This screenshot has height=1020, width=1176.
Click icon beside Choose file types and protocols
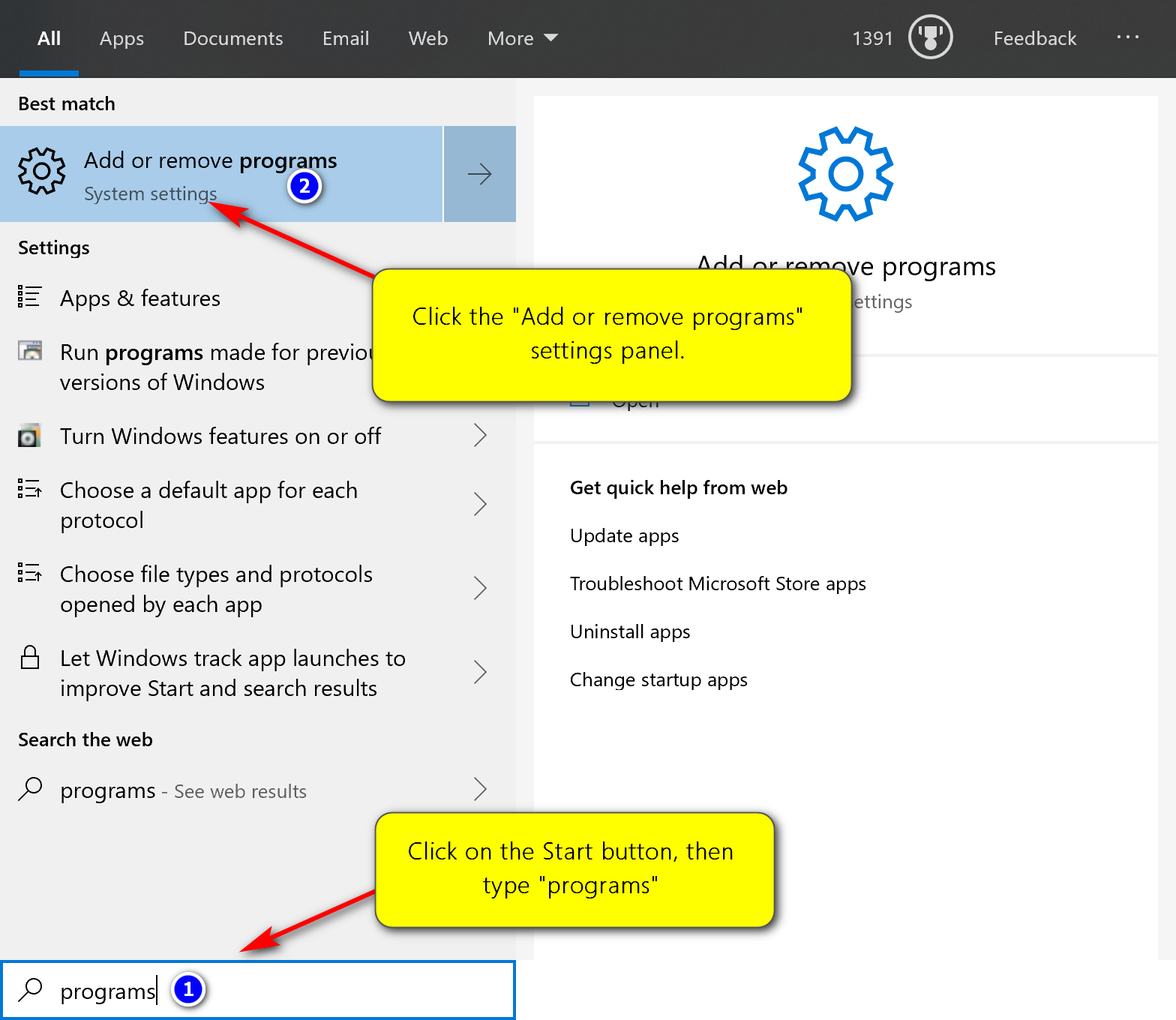click(29, 572)
